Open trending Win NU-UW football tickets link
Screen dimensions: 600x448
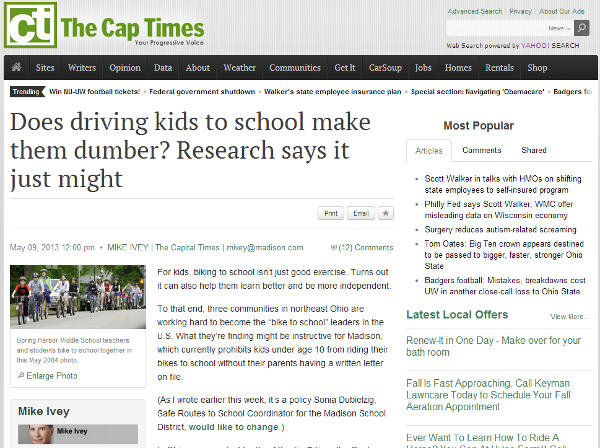(x=95, y=91)
